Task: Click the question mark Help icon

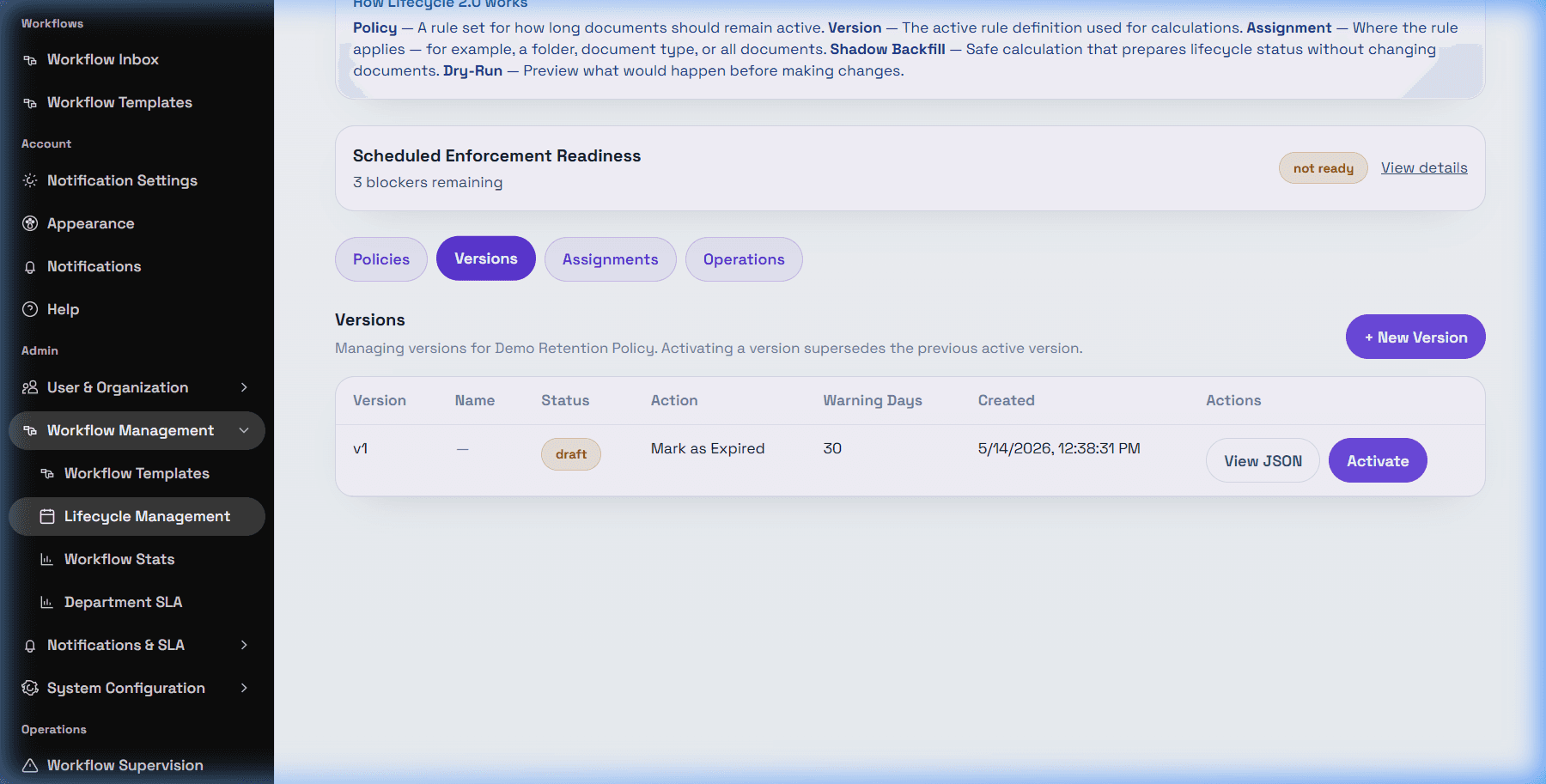Action: pos(30,309)
